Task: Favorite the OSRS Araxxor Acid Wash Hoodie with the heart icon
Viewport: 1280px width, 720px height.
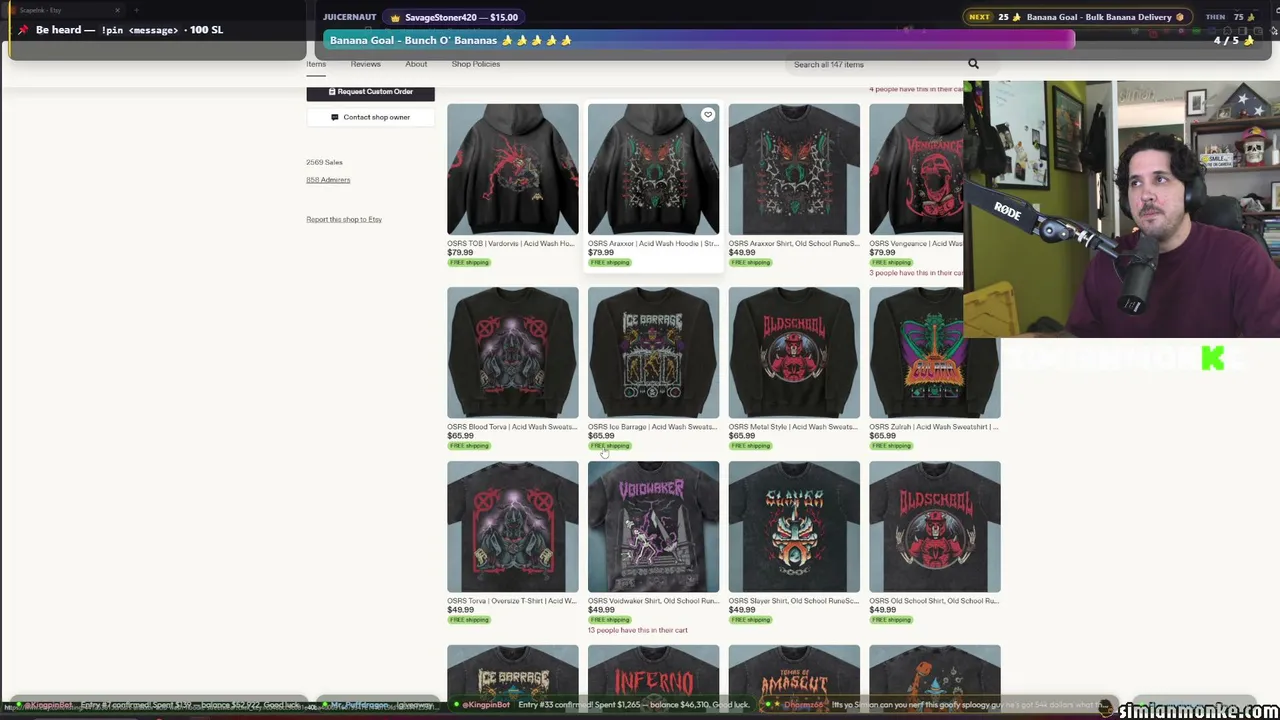Action: 708,115
